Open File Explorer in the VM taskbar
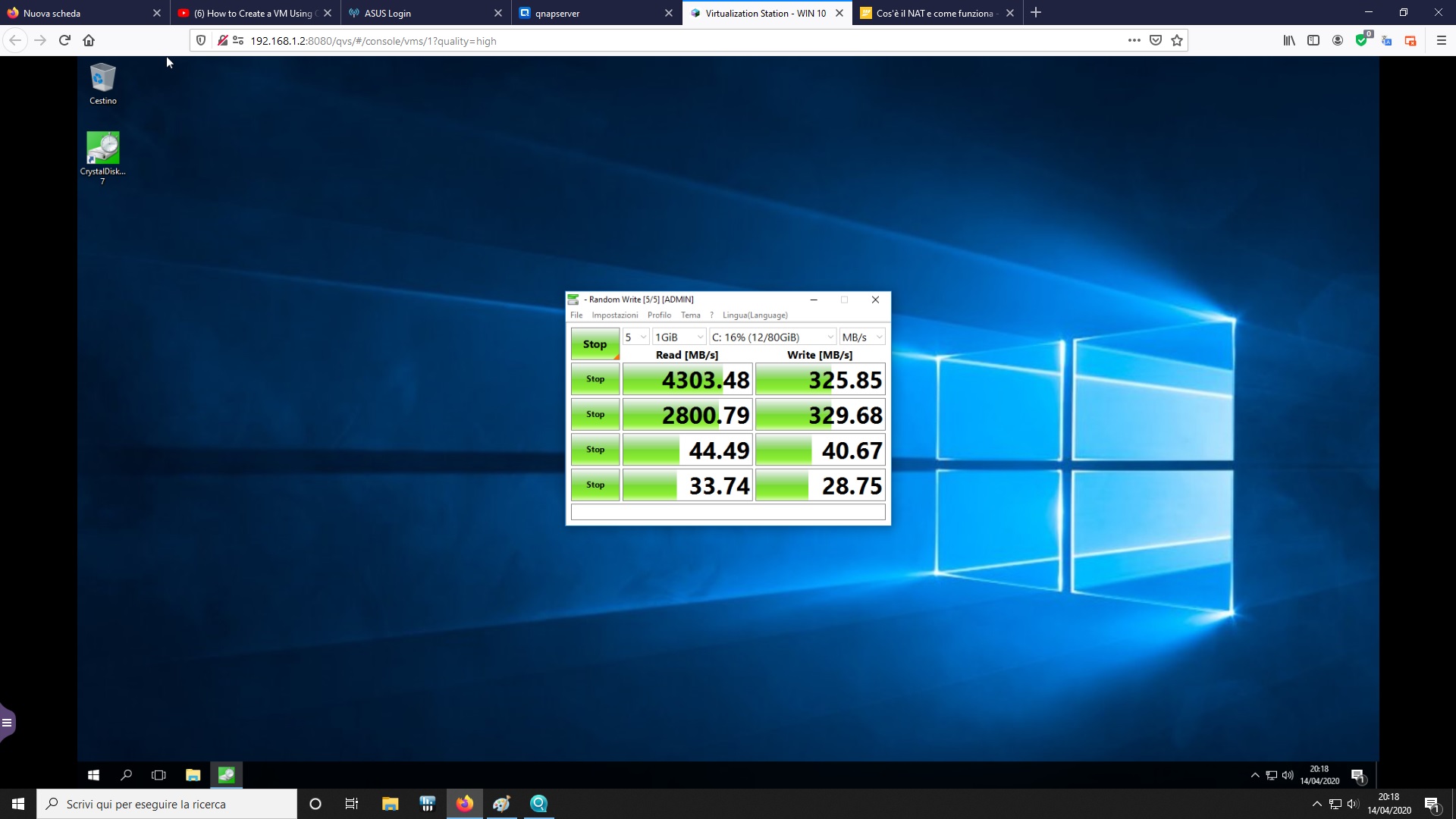This screenshot has width=1456, height=819. coord(193,775)
